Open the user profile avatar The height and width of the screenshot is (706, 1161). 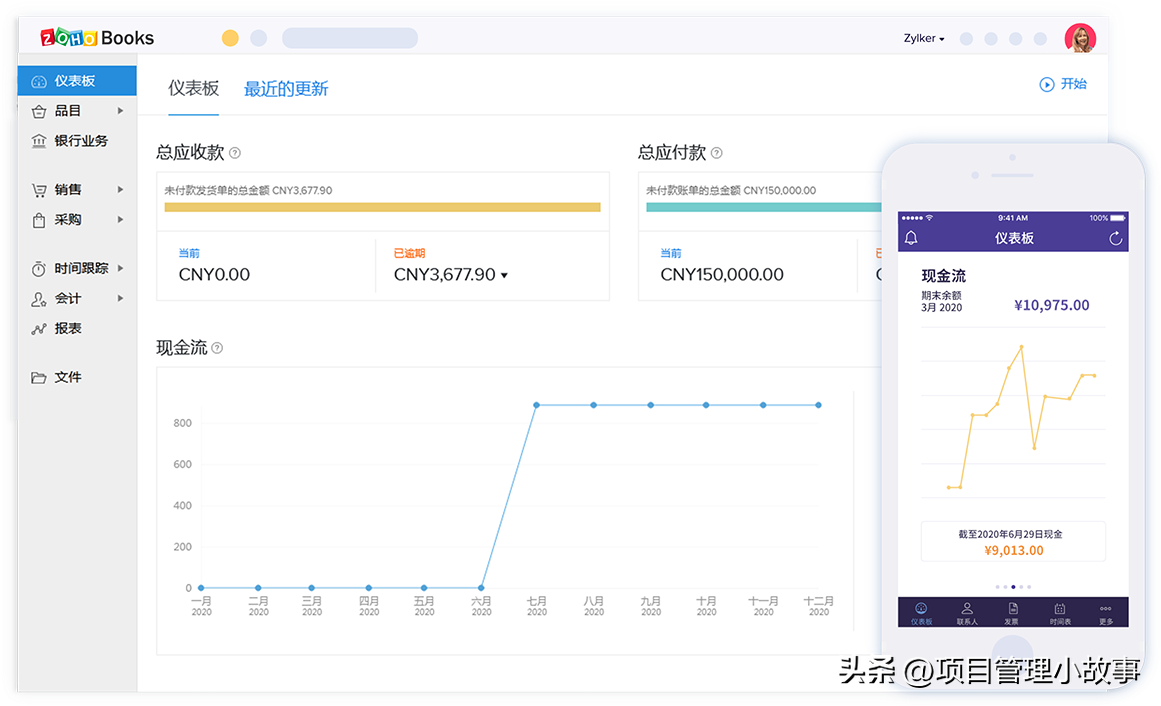click(x=1080, y=38)
